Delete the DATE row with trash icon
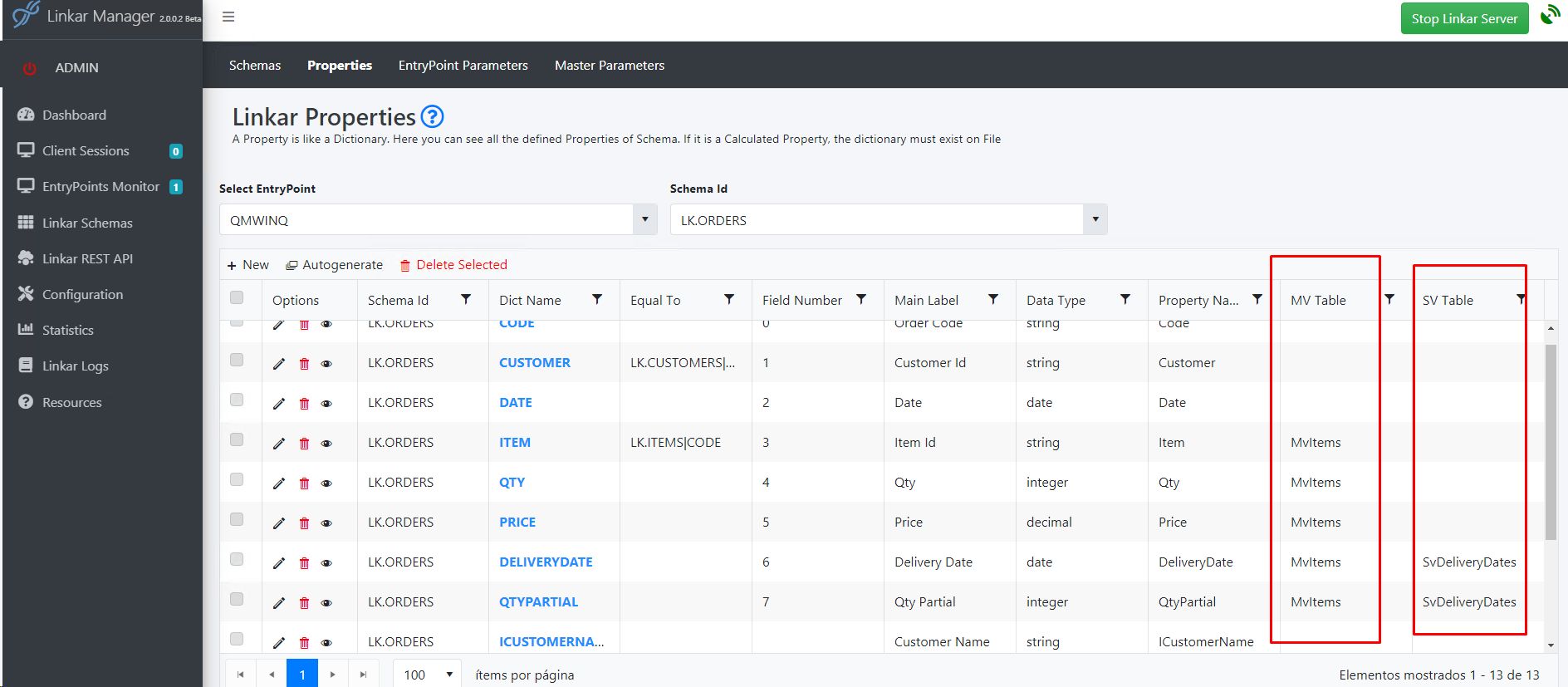The height and width of the screenshot is (687, 1568). [x=304, y=403]
